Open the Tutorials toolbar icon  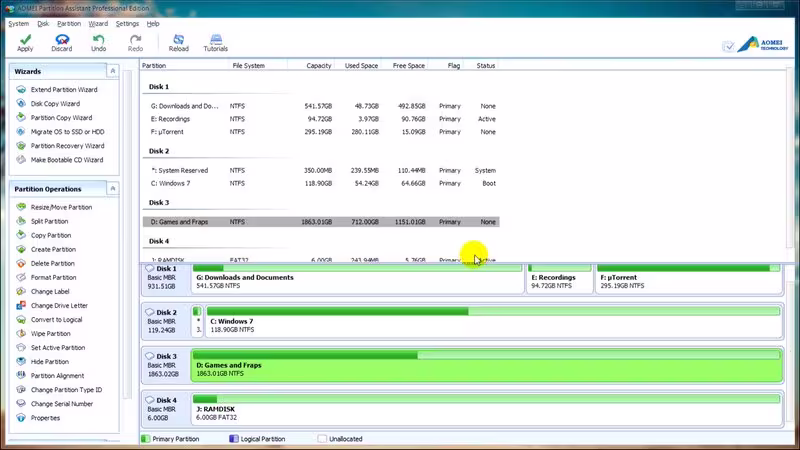[216, 43]
